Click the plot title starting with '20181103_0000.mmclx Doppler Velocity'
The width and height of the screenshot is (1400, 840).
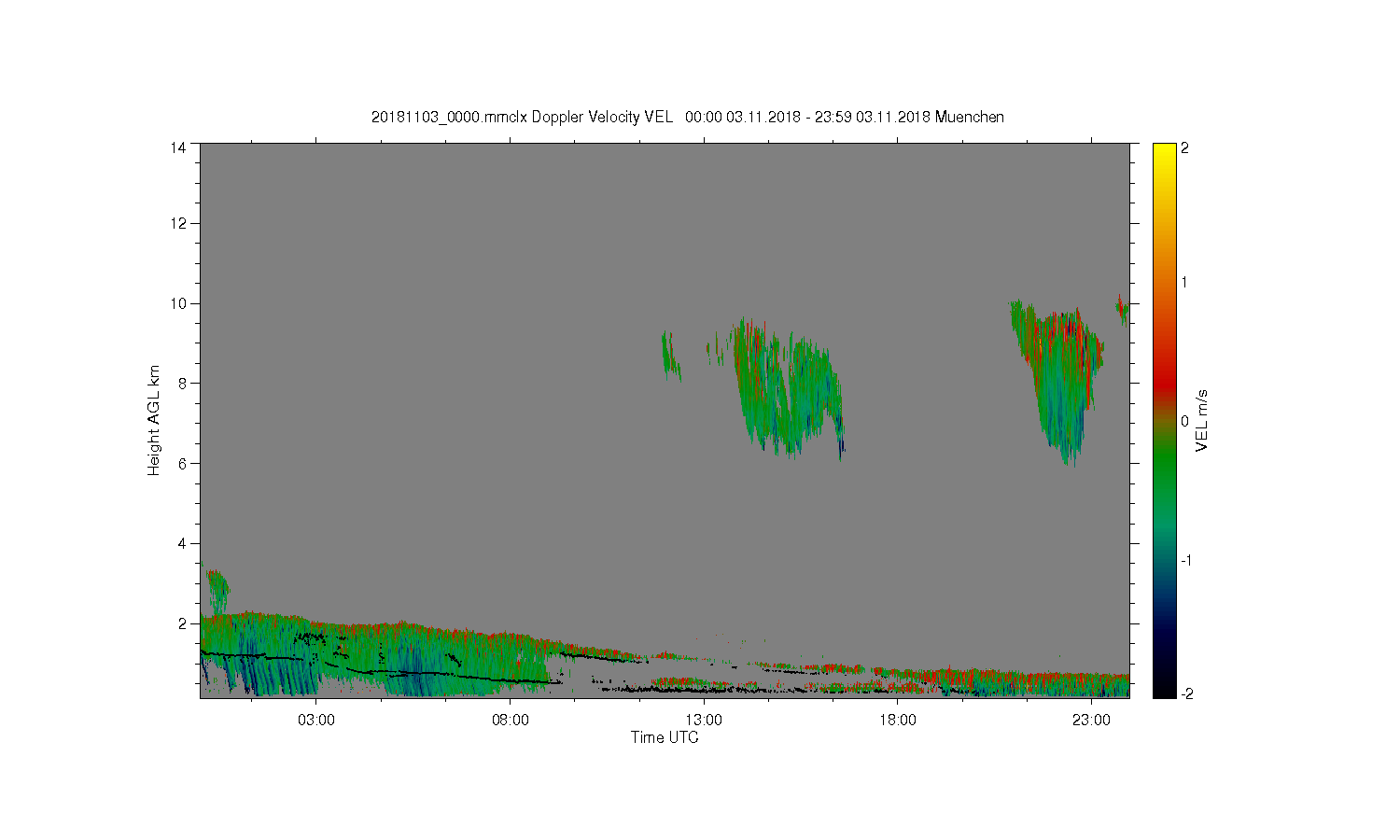(688, 118)
